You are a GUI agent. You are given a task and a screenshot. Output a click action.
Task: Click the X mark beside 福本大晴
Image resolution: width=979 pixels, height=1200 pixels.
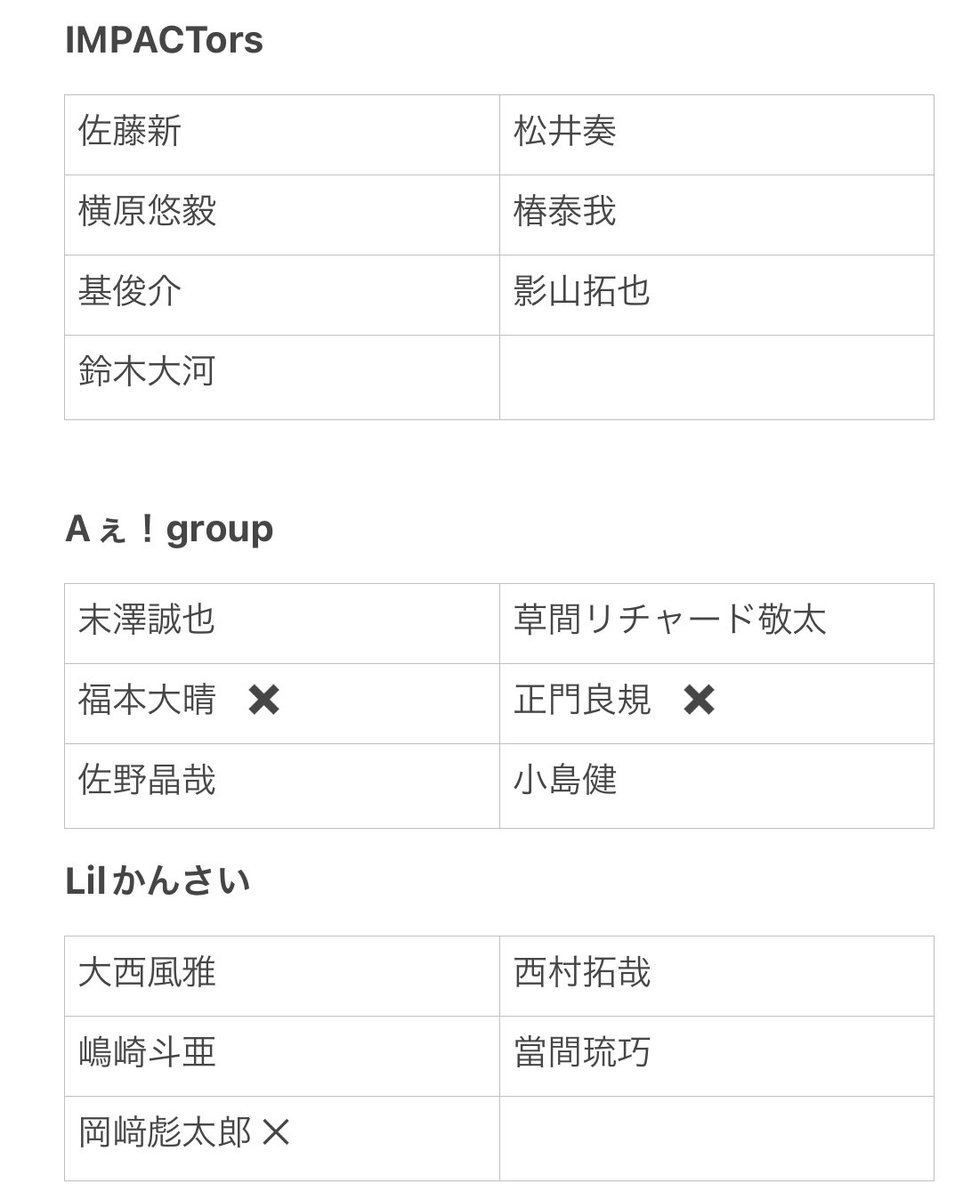pyautogui.click(x=264, y=701)
